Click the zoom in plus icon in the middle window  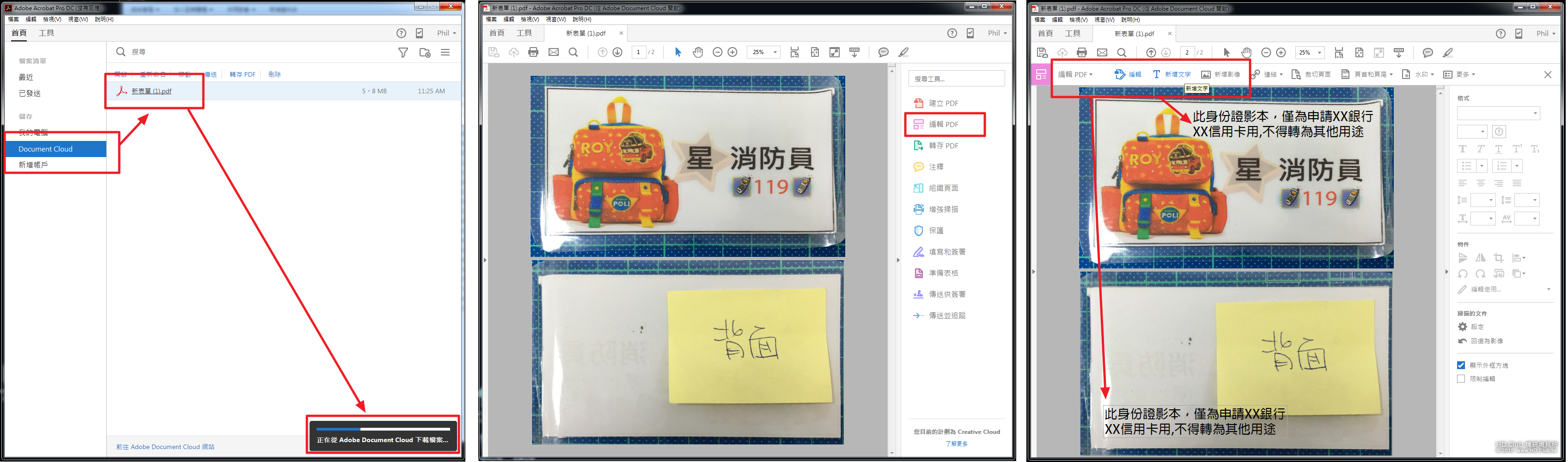[733, 52]
